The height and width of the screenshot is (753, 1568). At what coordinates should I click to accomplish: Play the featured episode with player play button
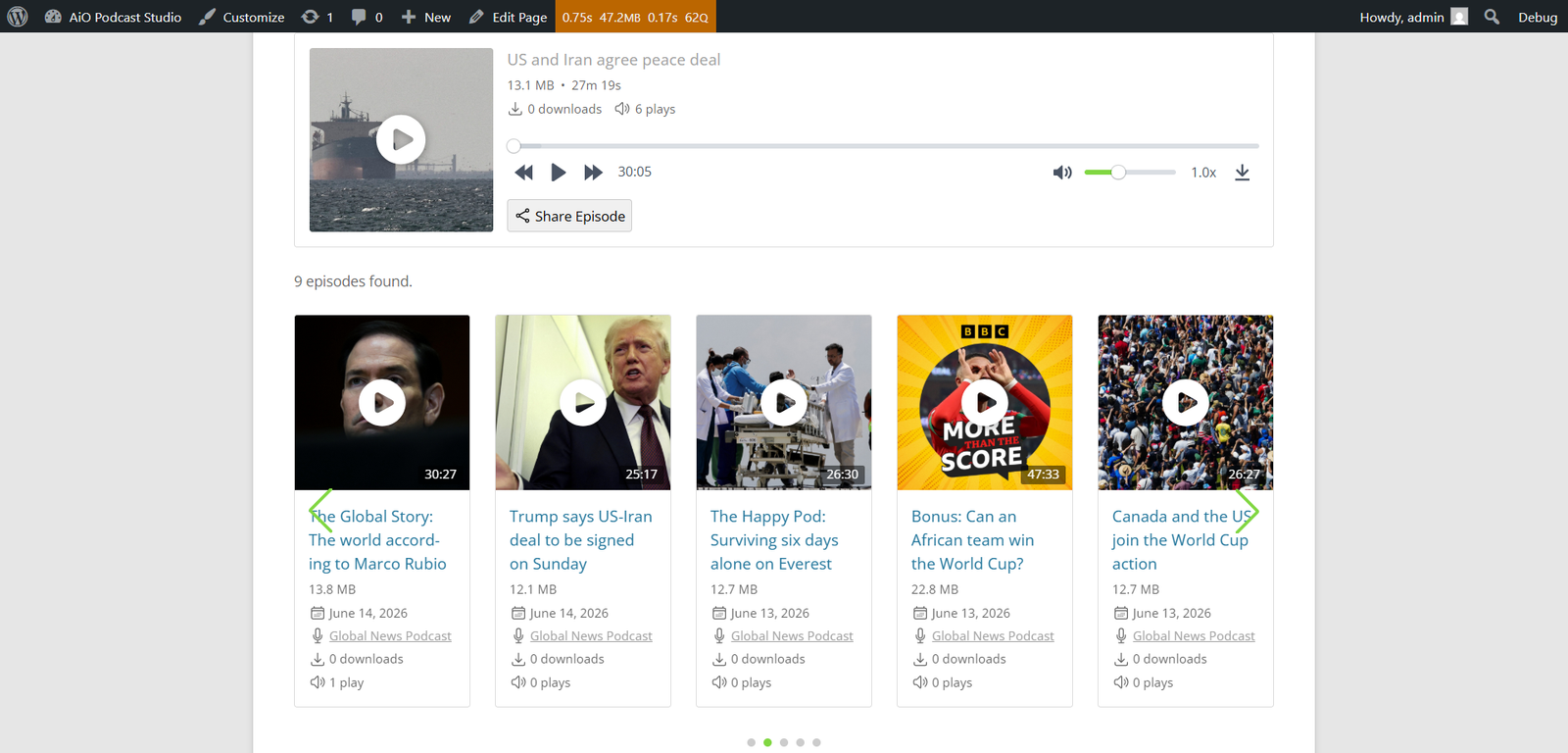coord(558,173)
